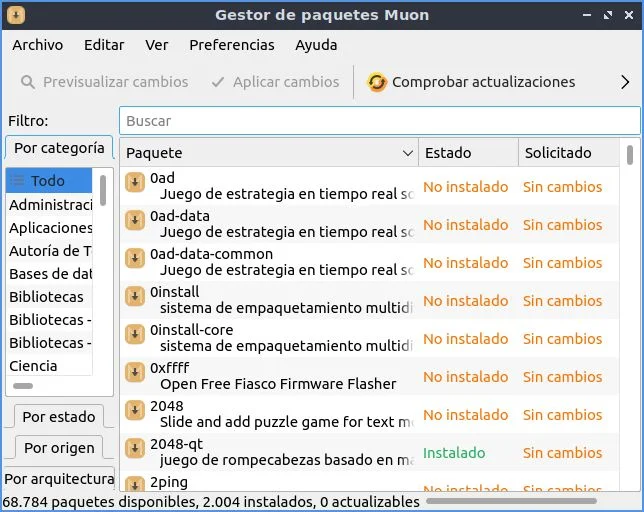The image size is (644, 512).
Task: Select Administración category in list
Action: tap(50, 204)
